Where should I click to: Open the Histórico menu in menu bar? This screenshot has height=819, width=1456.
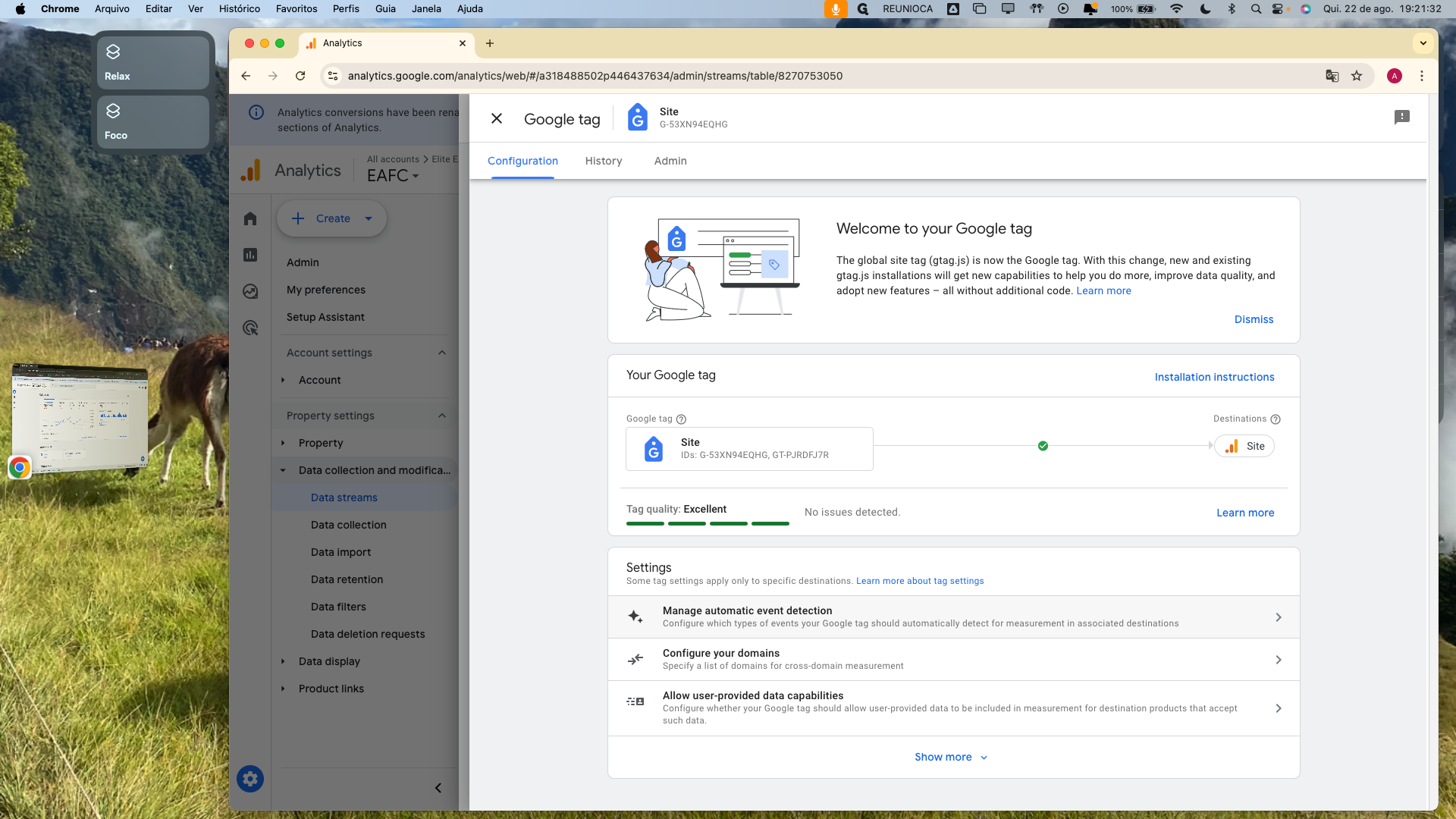click(x=240, y=9)
